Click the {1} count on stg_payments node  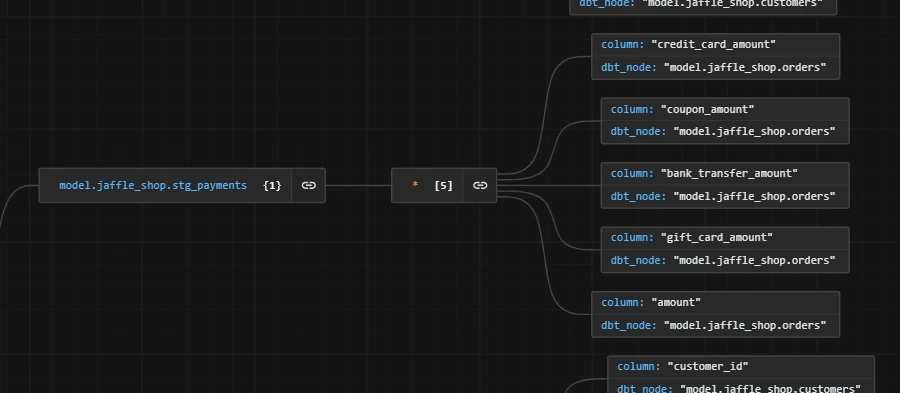(272, 185)
